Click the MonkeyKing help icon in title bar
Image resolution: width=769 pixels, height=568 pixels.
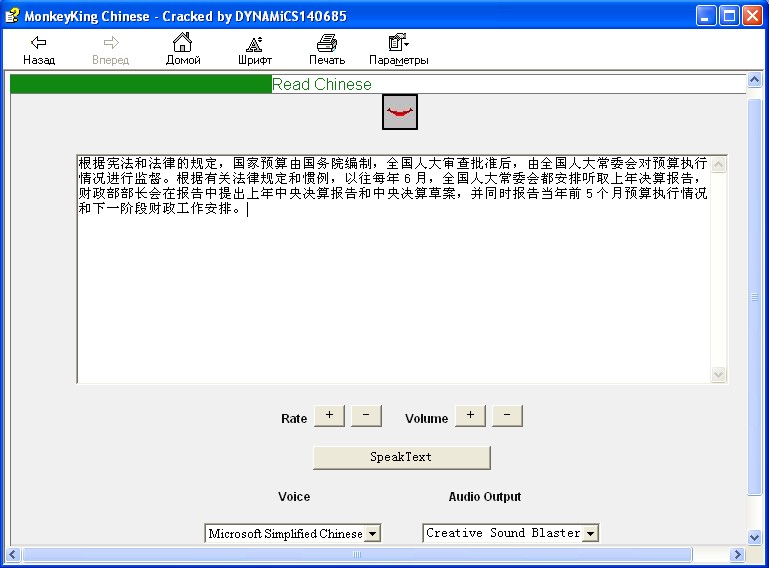[12, 16]
